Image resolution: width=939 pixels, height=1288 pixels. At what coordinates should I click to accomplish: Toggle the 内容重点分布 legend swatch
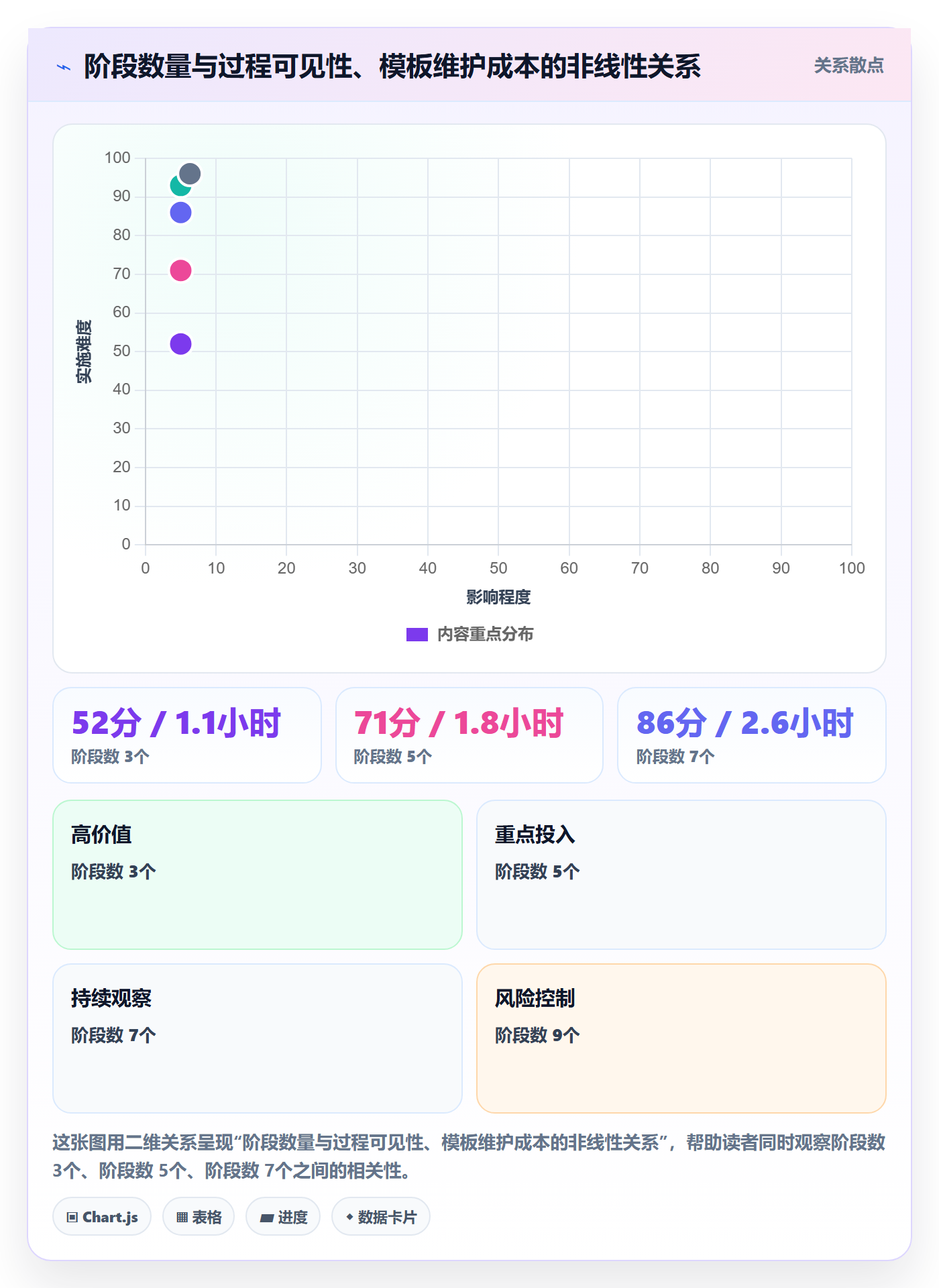pos(417,635)
